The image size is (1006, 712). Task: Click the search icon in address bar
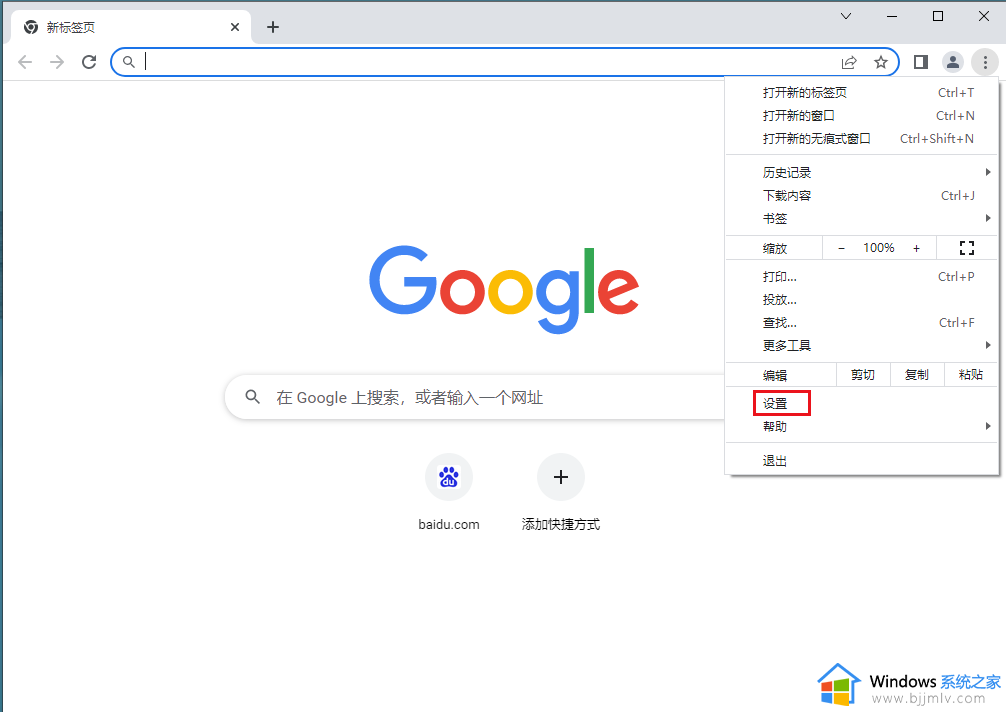coord(129,62)
